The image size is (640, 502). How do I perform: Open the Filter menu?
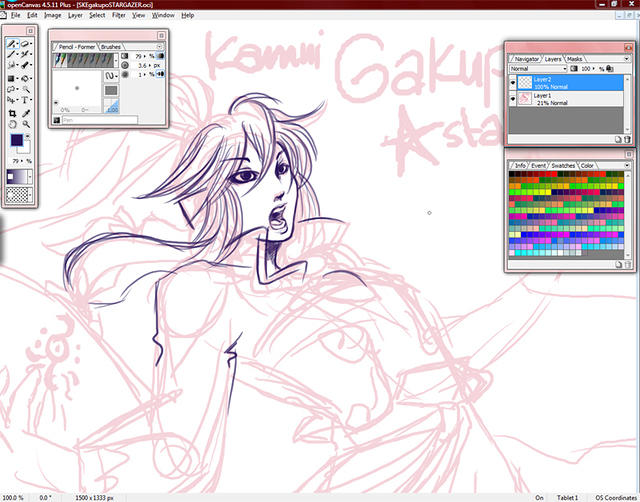[x=119, y=15]
